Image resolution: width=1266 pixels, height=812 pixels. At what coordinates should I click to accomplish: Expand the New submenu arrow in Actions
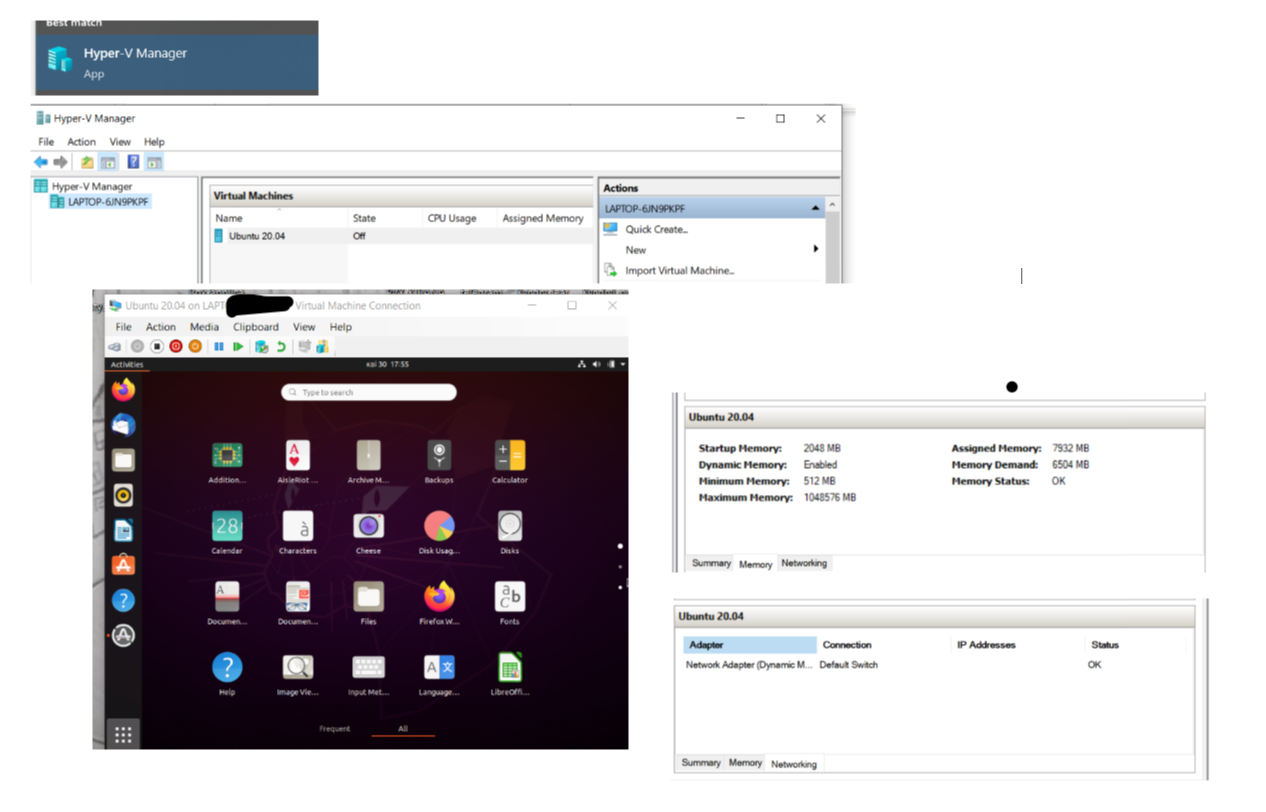(x=816, y=250)
